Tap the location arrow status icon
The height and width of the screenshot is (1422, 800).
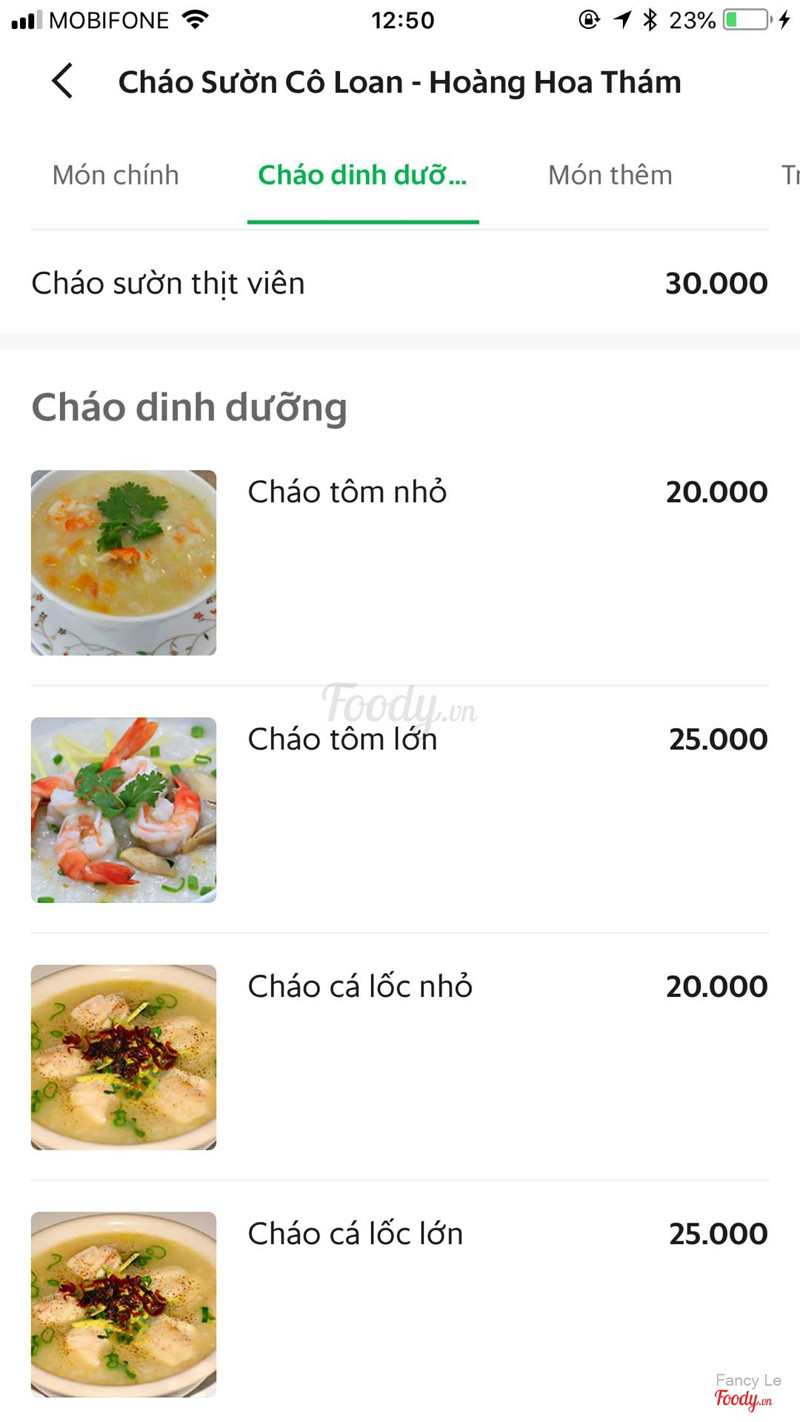(x=622, y=20)
